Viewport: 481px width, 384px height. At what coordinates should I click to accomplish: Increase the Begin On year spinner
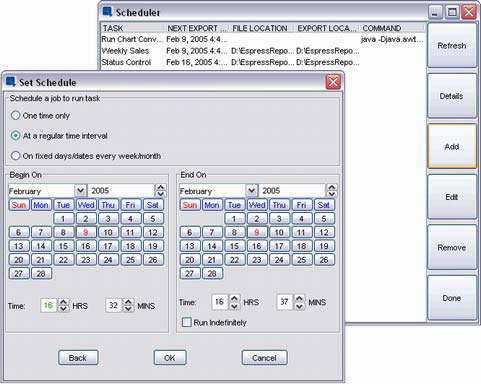161,187
